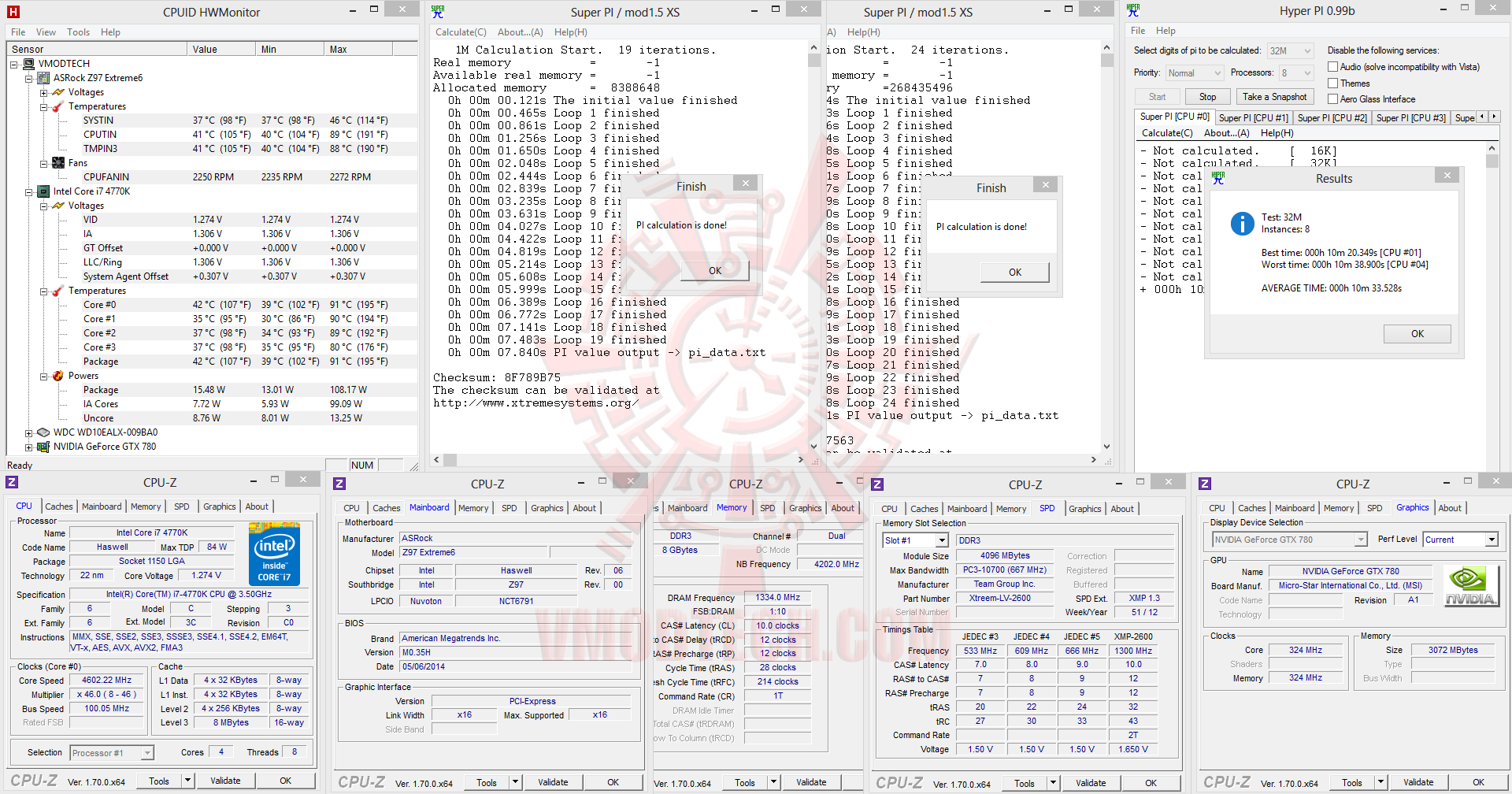Click the title icon of the CPU-Z SPD window
The image size is (1512, 794).
(877, 484)
